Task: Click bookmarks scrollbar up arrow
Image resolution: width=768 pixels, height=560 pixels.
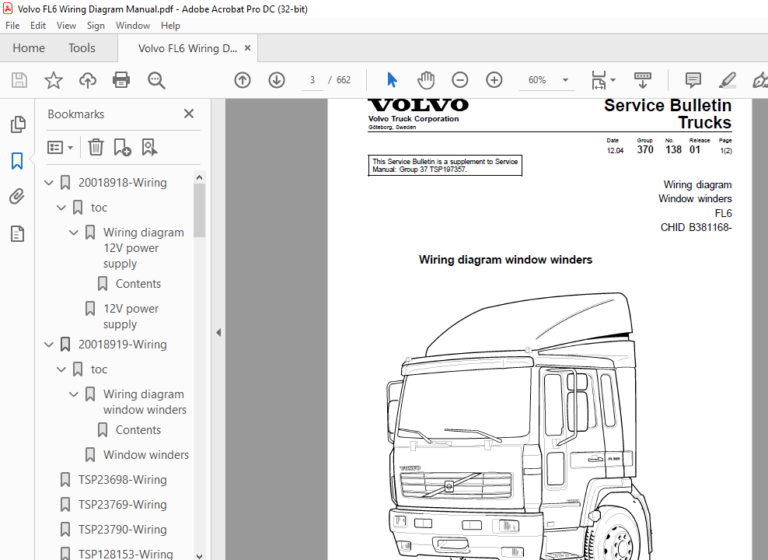Action: [199, 177]
